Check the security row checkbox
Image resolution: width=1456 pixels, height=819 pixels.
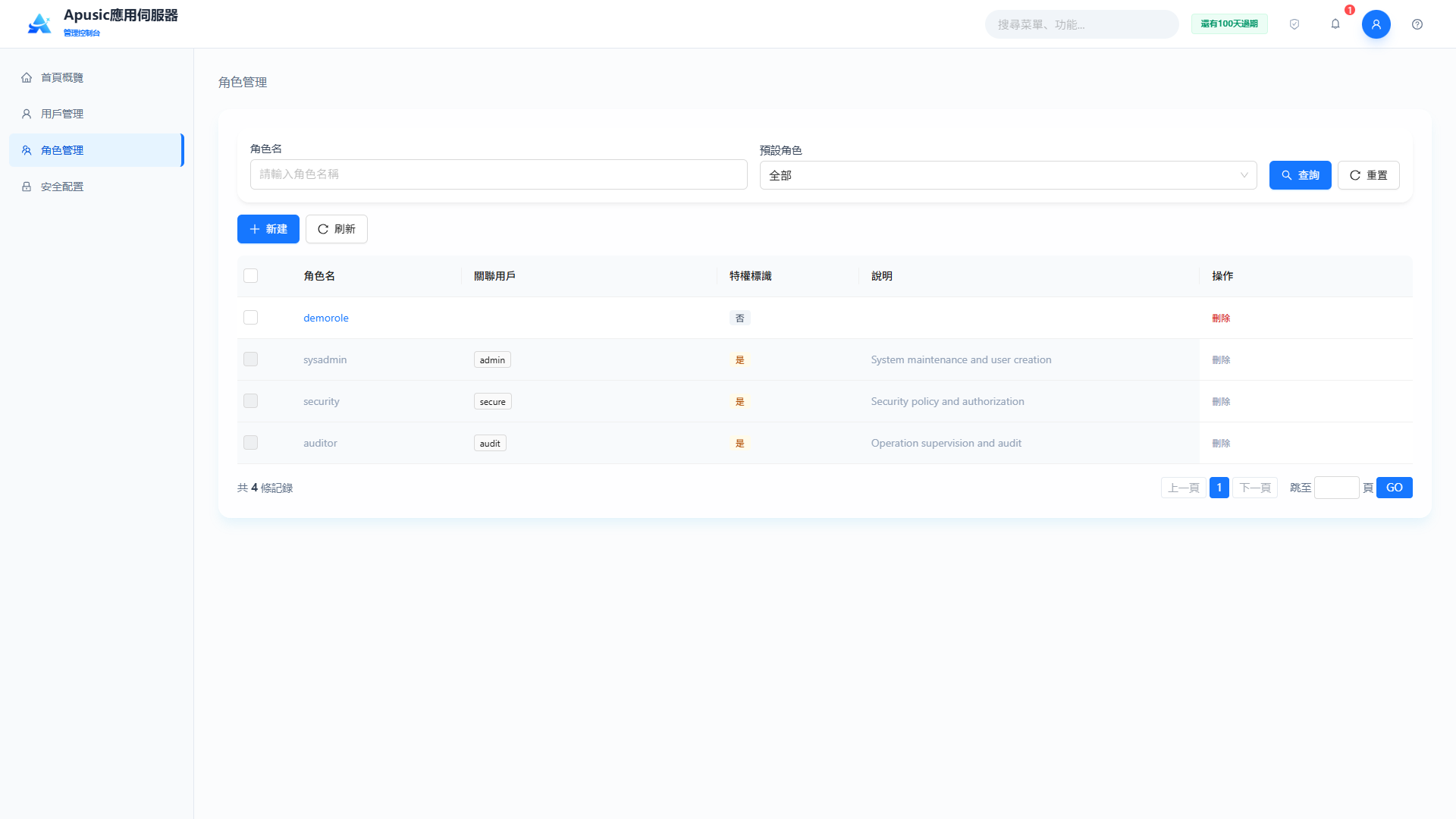click(x=251, y=401)
